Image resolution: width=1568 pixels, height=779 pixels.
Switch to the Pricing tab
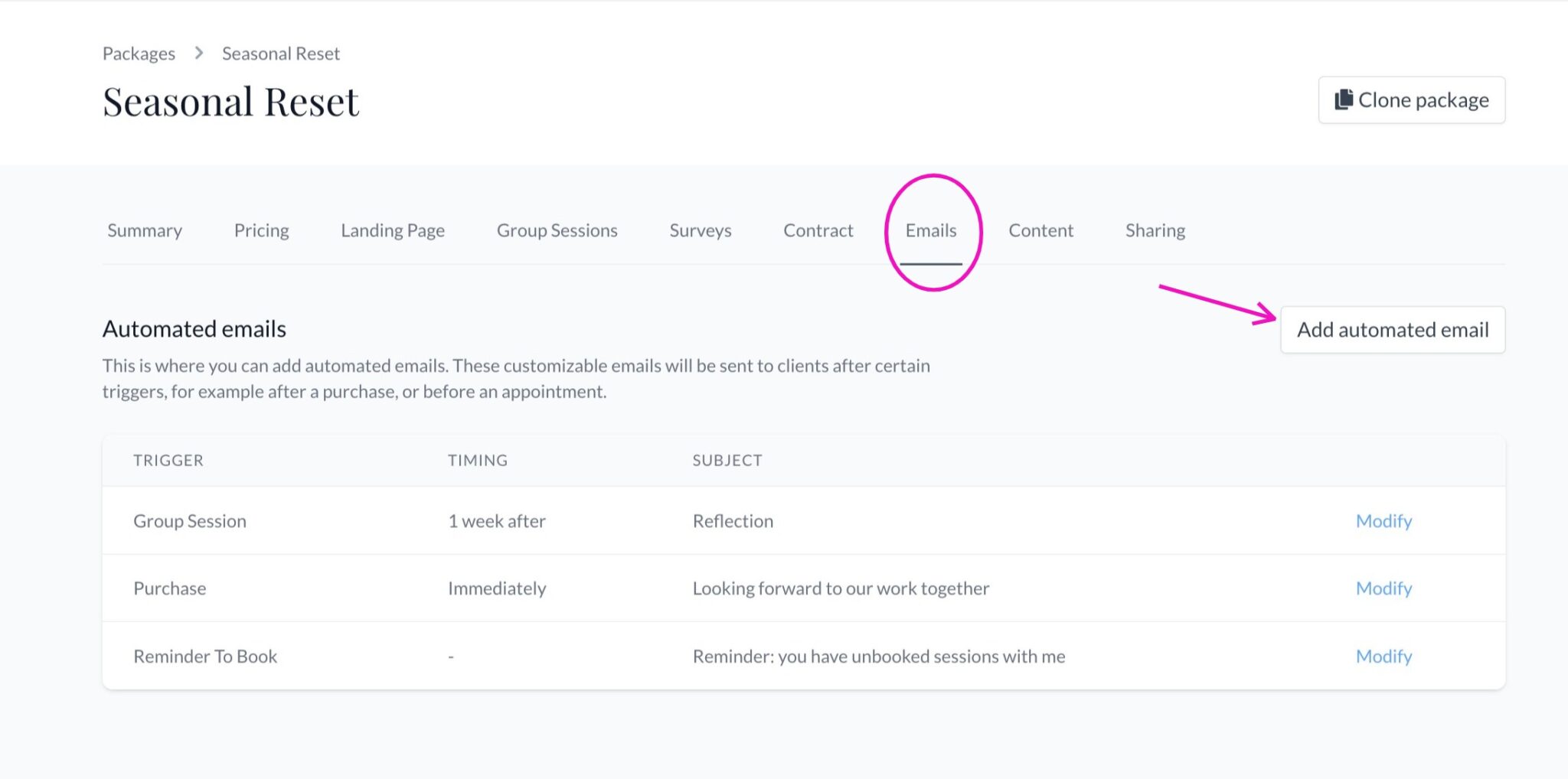(261, 230)
